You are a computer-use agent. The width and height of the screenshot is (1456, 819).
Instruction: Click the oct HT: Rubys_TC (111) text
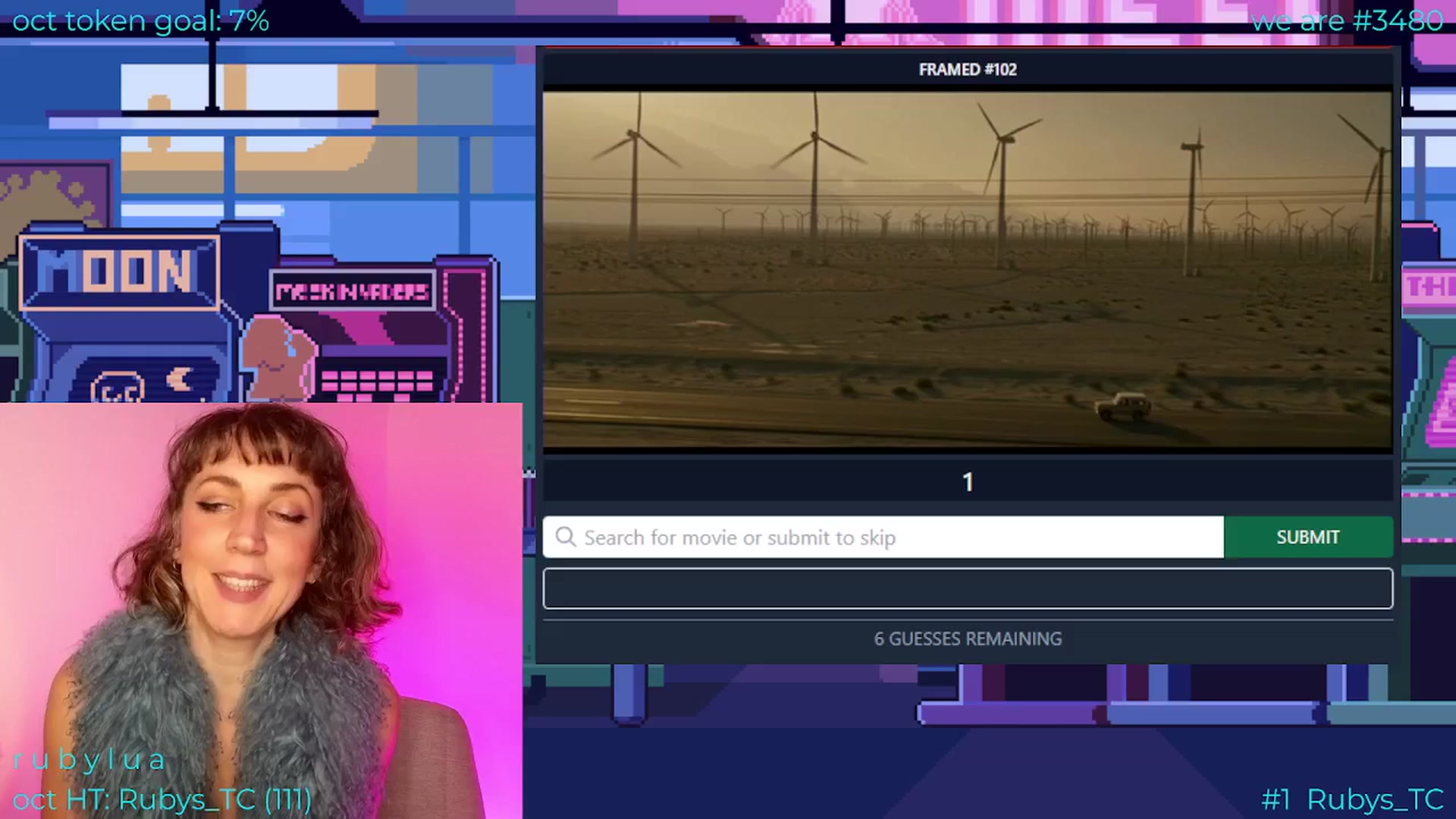coord(162,799)
